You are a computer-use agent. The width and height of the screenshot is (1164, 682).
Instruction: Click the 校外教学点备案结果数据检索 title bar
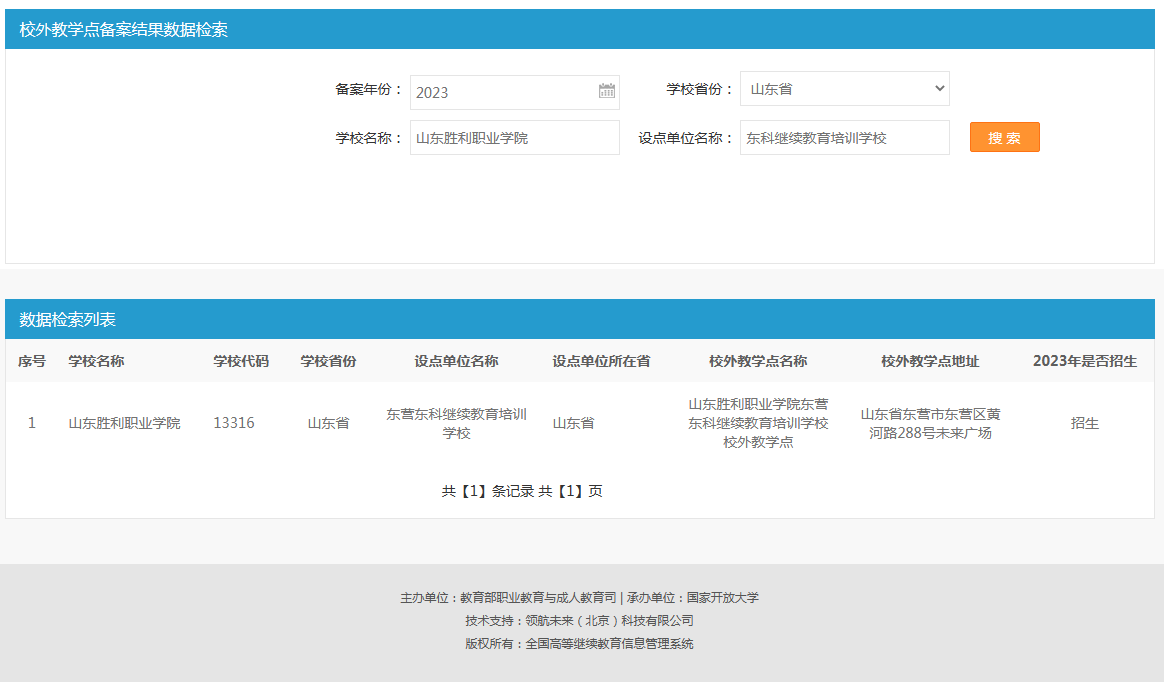point(124,30)
